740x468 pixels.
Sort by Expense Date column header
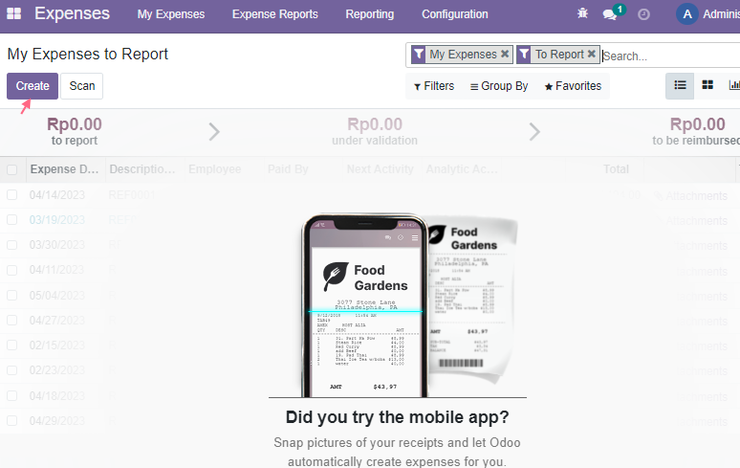click(x=65, y=169)
